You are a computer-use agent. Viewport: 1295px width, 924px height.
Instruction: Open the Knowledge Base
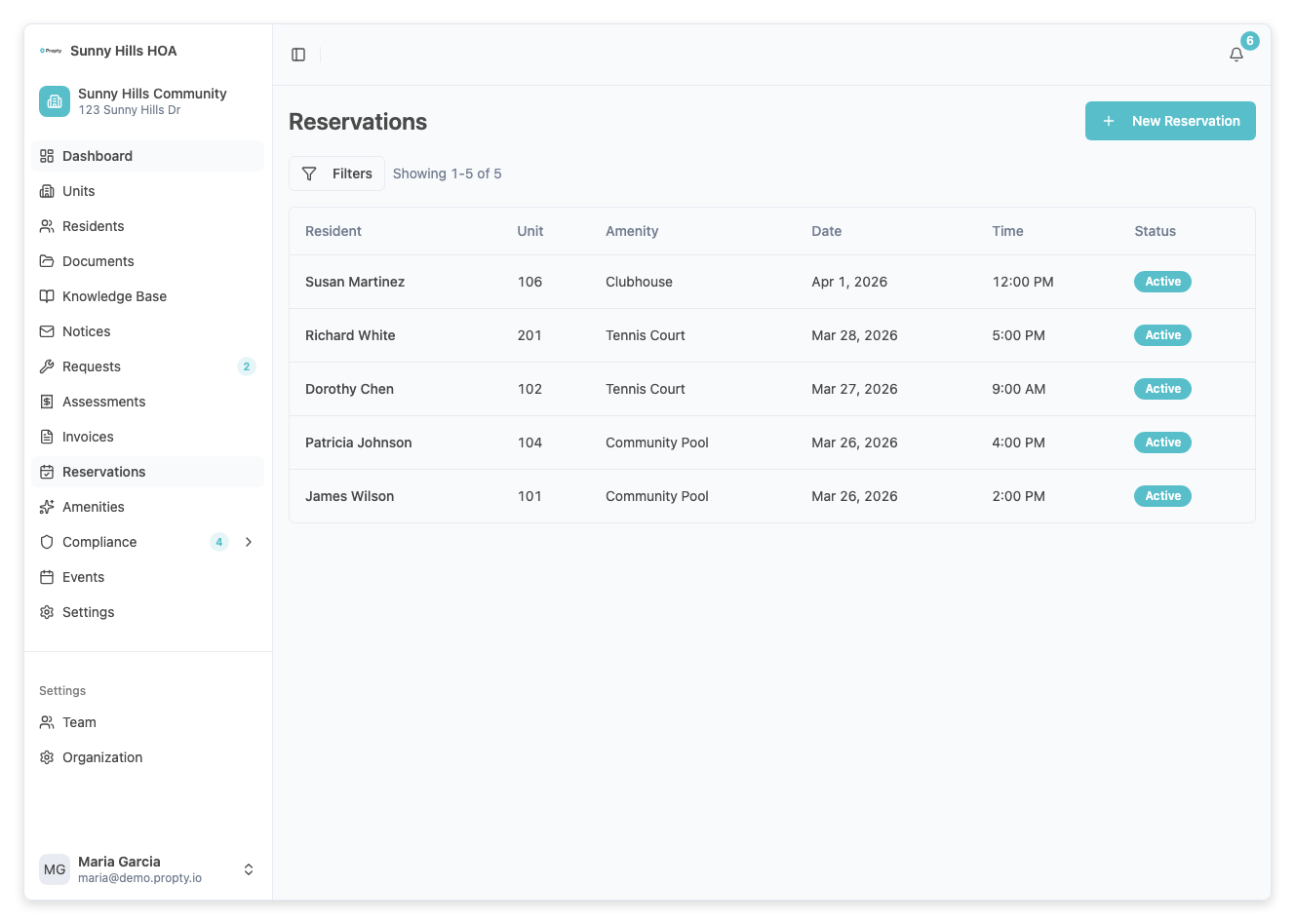pyautogui.click(x=114, y=296)
